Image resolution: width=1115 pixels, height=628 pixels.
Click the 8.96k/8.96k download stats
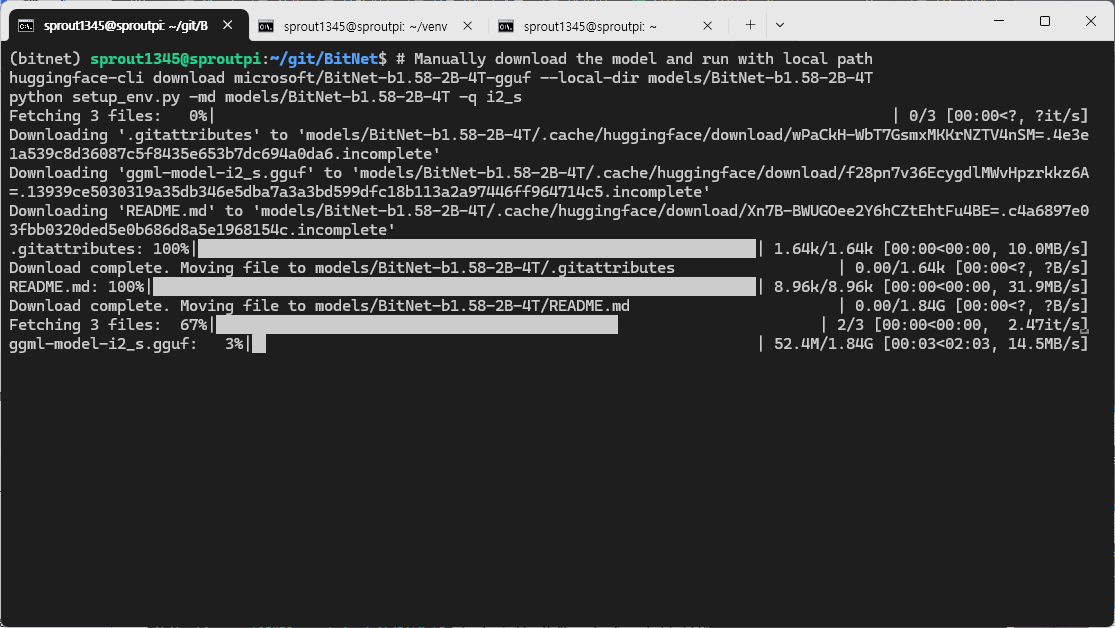(931, 287)
